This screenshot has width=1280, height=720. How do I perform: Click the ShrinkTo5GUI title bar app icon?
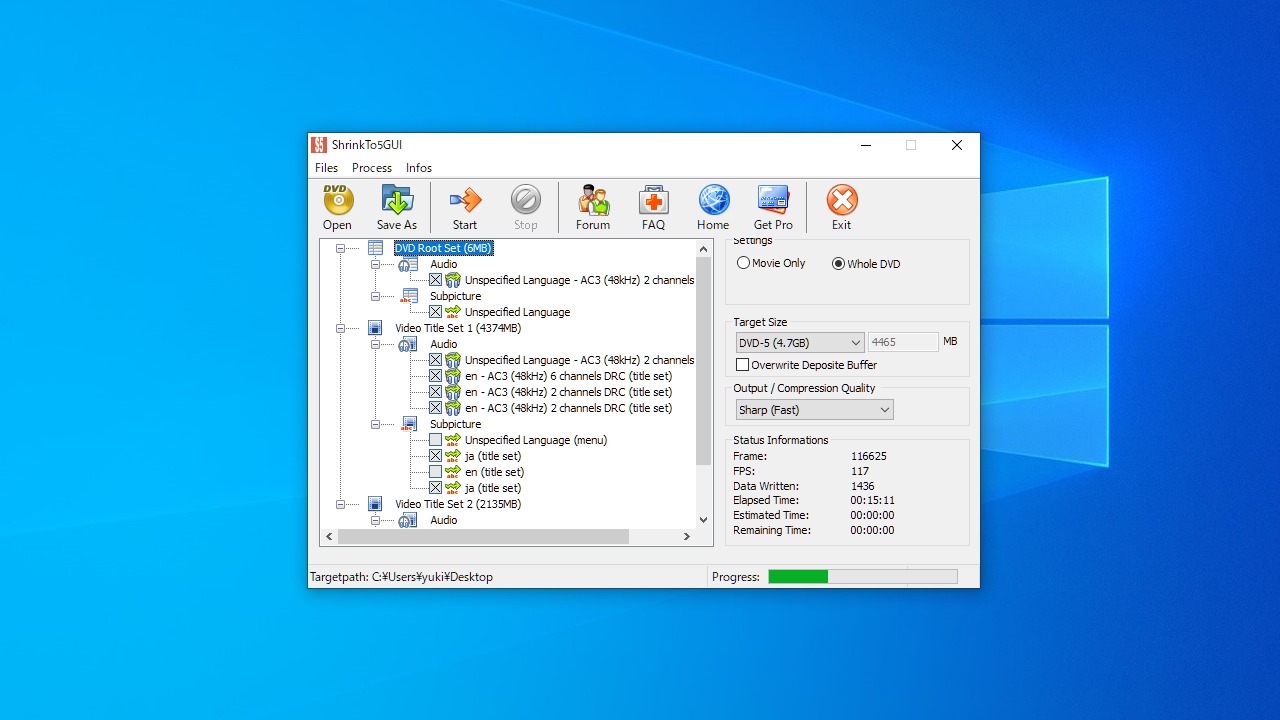click(319, 145)
